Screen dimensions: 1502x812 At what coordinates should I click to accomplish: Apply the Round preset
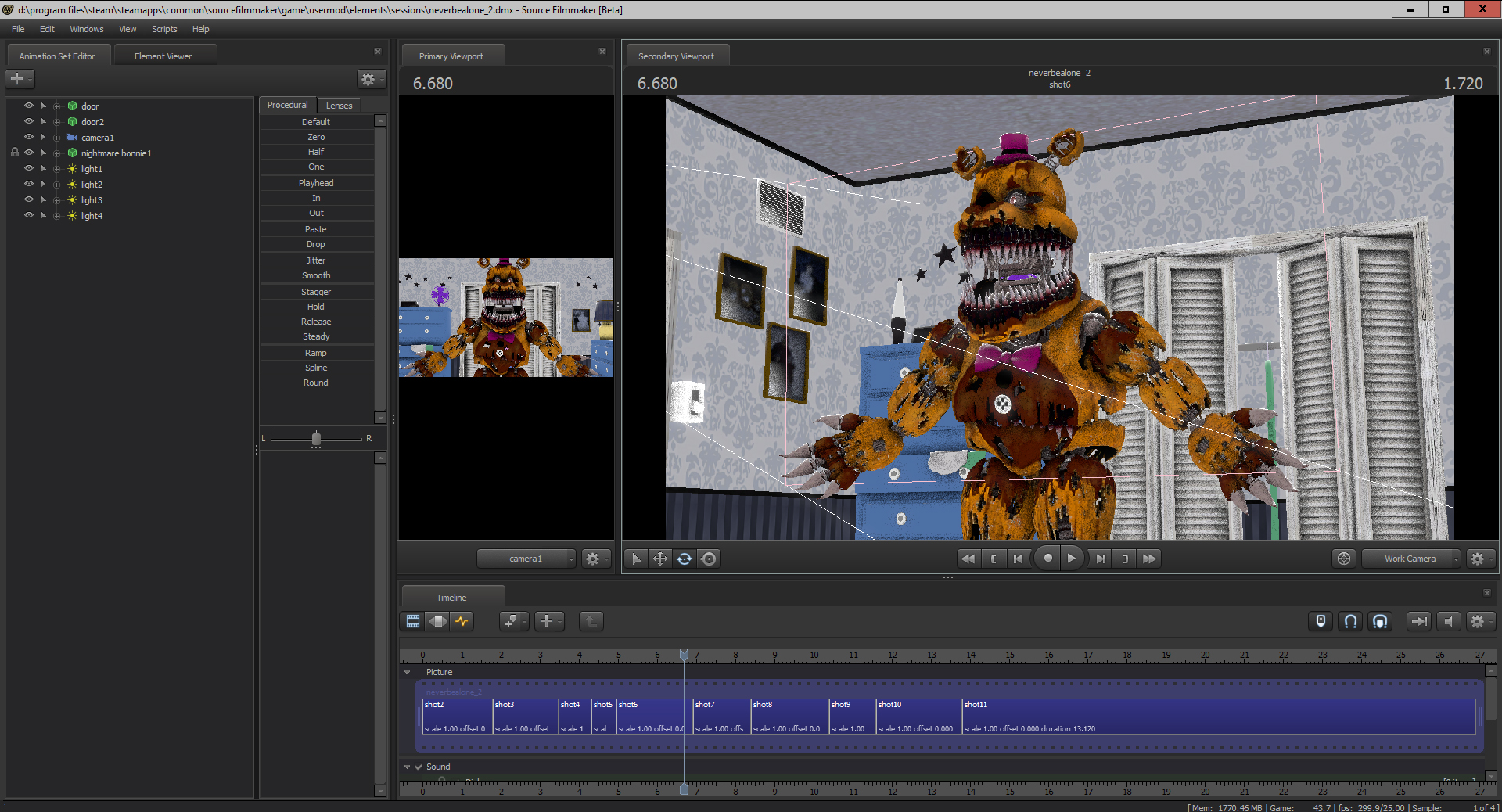(x=316, y=383)
